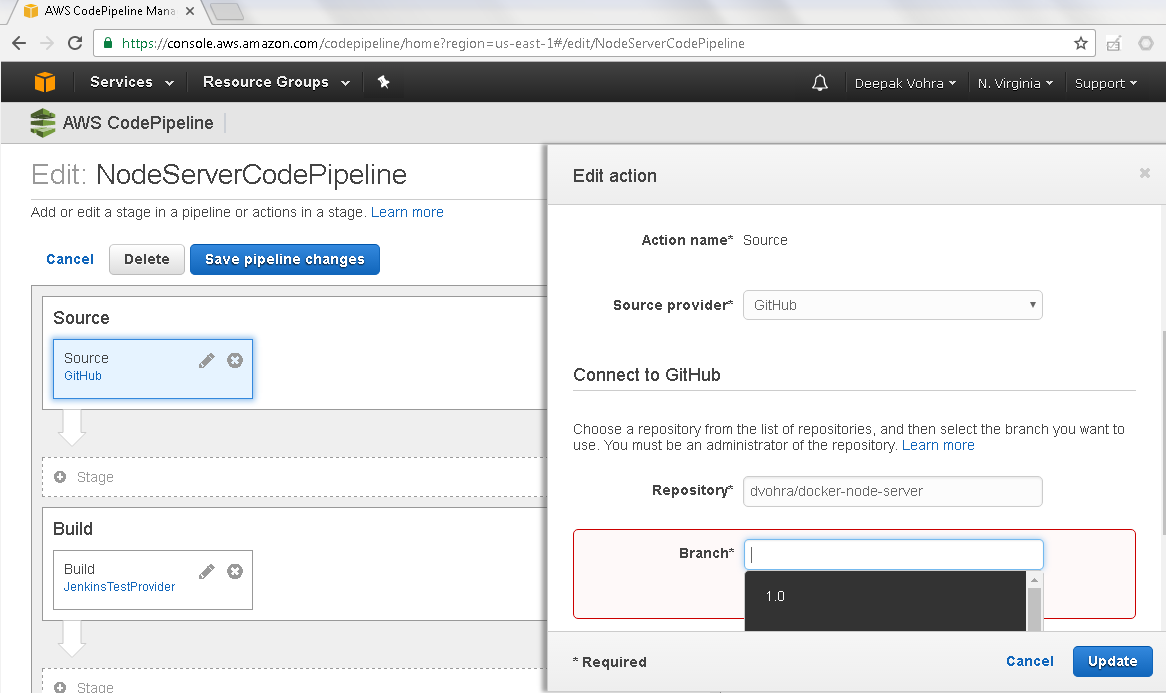1166x693 pixels.
Task: Close the AWS CodePipeline browser tab
Action: coord(190,11)
